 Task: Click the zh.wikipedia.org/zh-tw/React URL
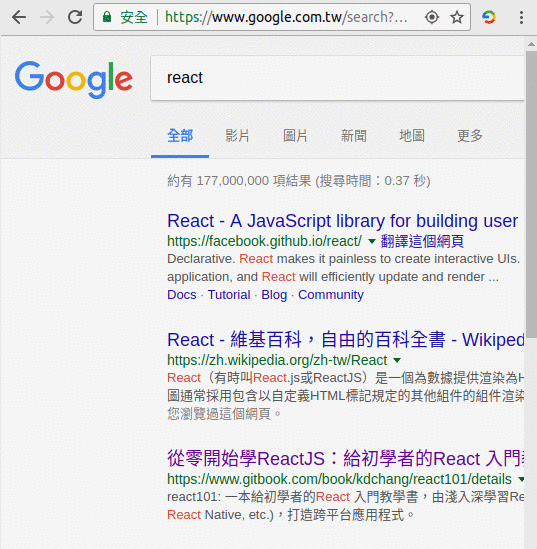277,360
